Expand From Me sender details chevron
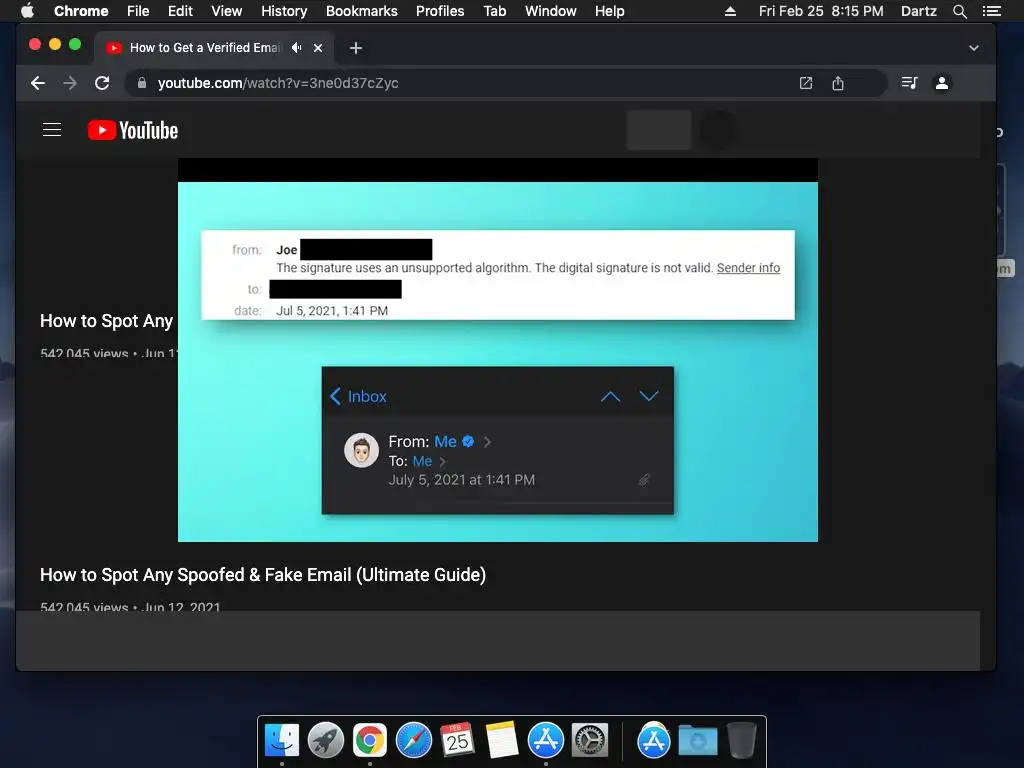The image size is (1024, 768). click(x=487, y=442)
